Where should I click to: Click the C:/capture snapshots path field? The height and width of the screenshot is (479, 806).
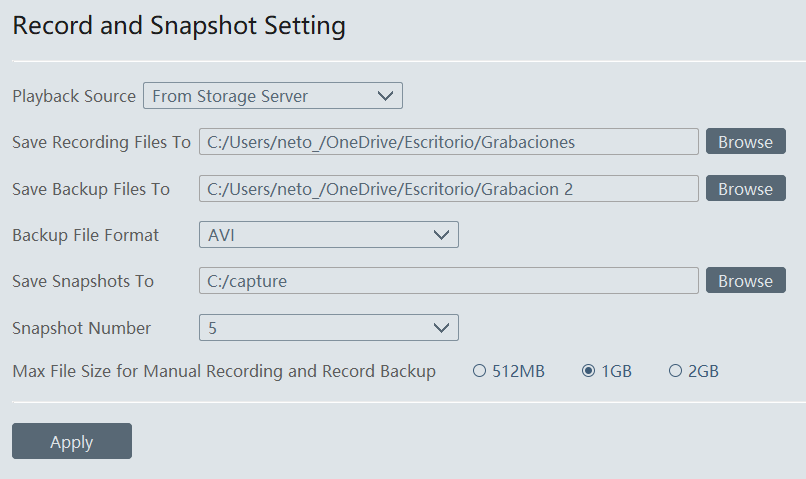click(x=448, y=281)
